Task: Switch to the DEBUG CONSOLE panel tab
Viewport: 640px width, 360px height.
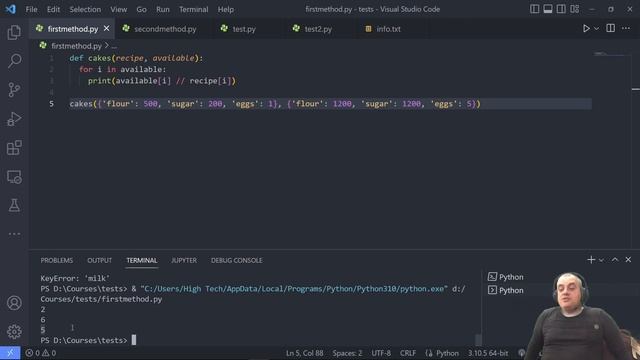Action: 236,260
